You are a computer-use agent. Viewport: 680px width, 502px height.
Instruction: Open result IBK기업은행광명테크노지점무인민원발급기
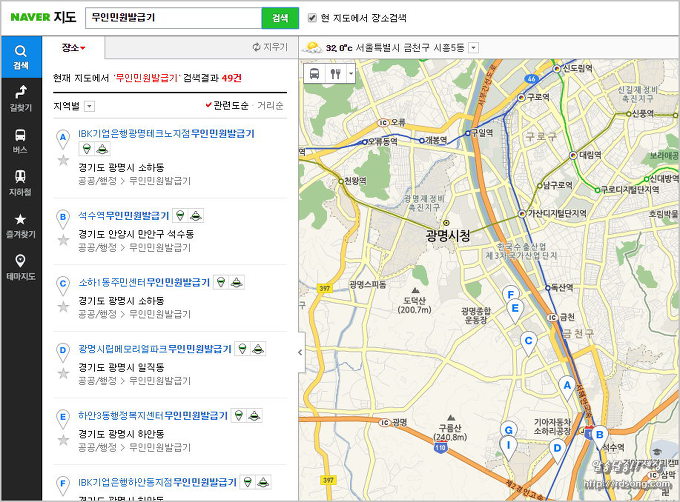166,134
